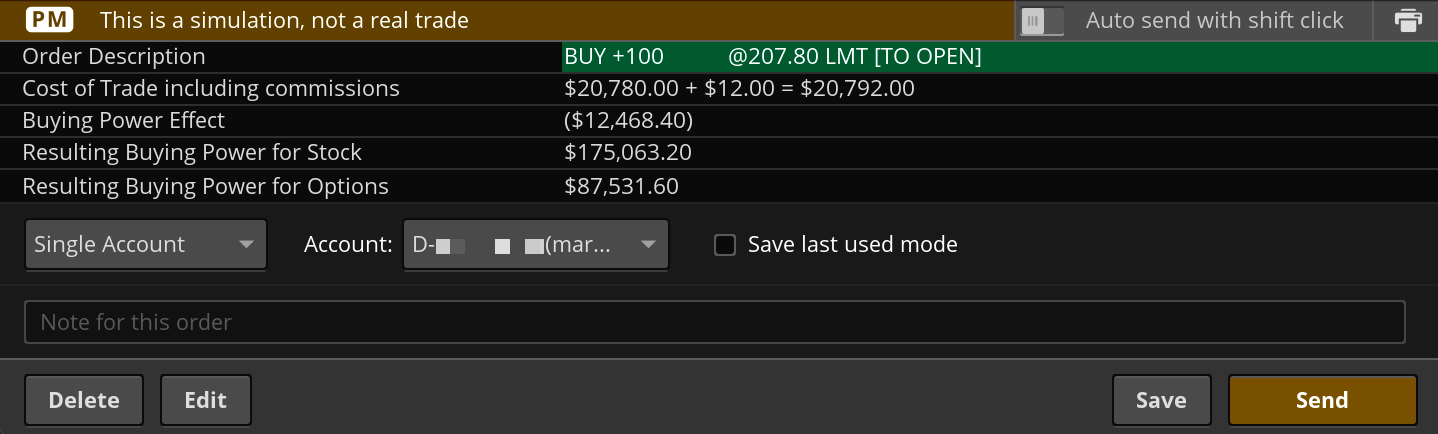
Task: Print the order confirmation
Action: 1408,20
